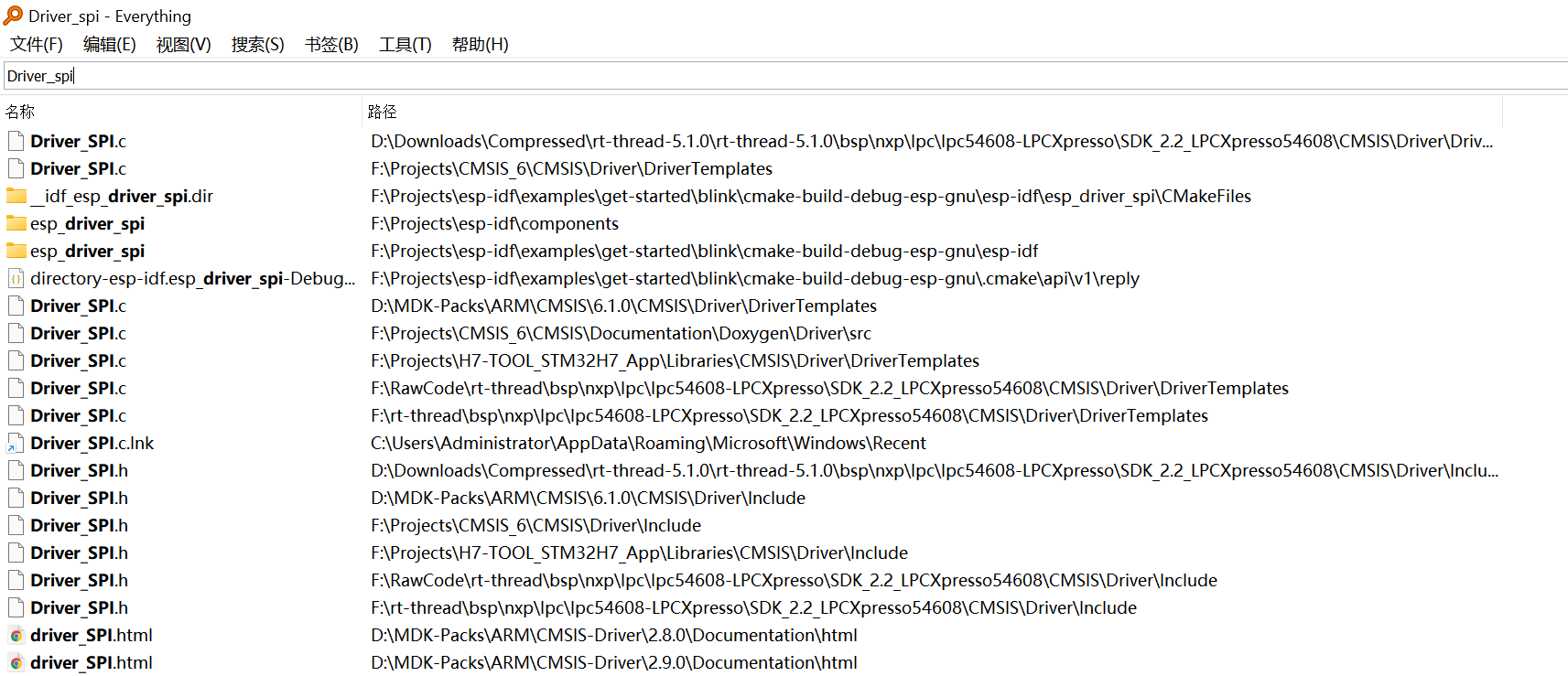The image size is (1568, 676).
Task: Select file icon of Driver_SPI.h in H7-TOOL_STM32H7_App Include
Action: pyautogui.click(x=16, y=553)
